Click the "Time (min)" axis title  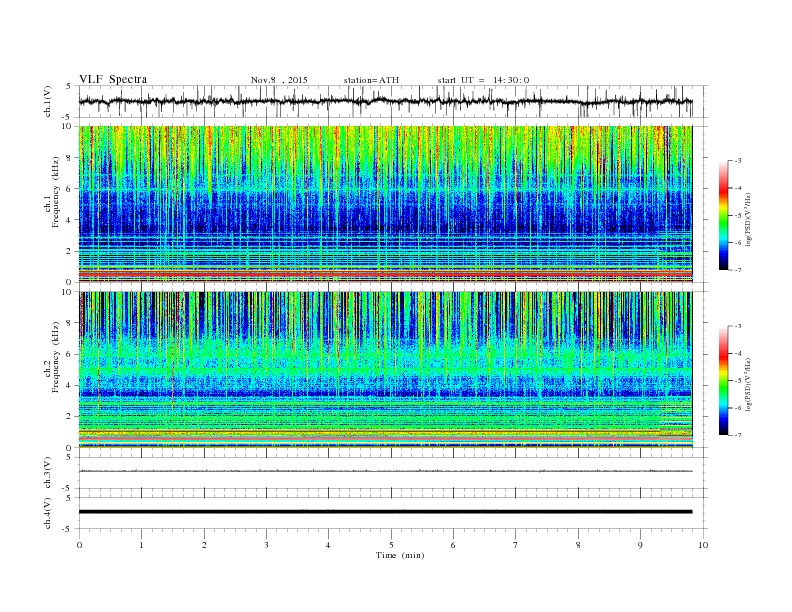(400, 555)
